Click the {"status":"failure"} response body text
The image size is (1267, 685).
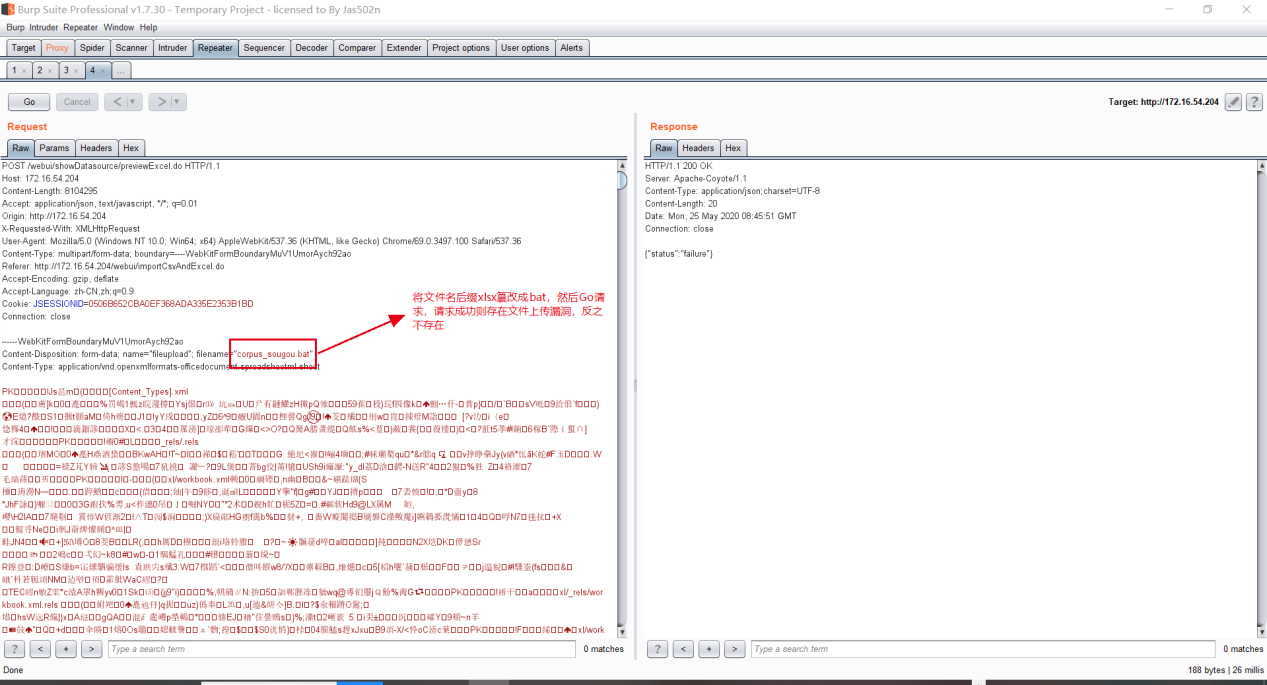pyautogui.click(x=679, y=253)
